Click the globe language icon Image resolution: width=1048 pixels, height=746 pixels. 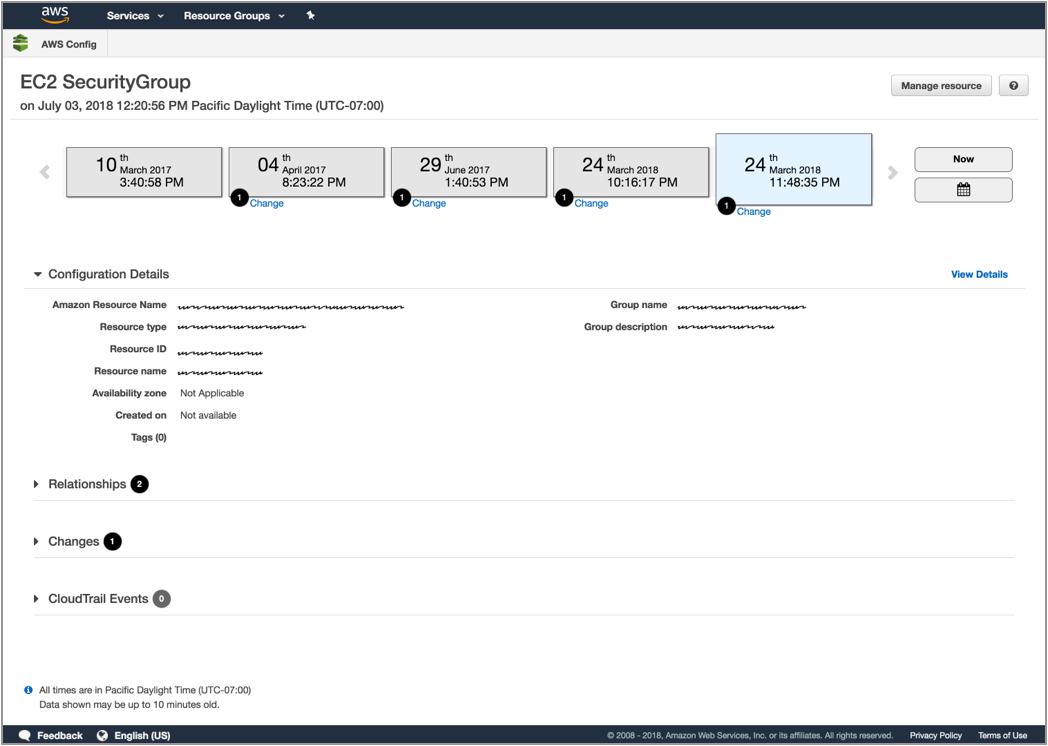[x=102, y=735]
